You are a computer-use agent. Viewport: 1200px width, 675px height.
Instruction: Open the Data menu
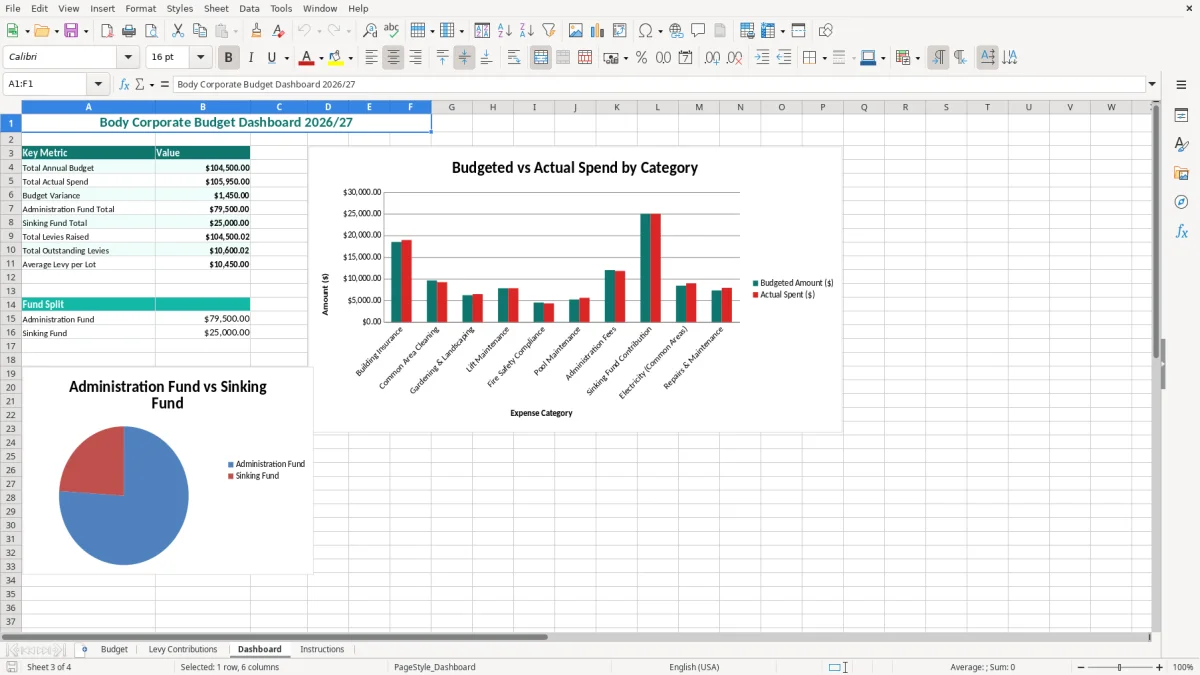249,8
